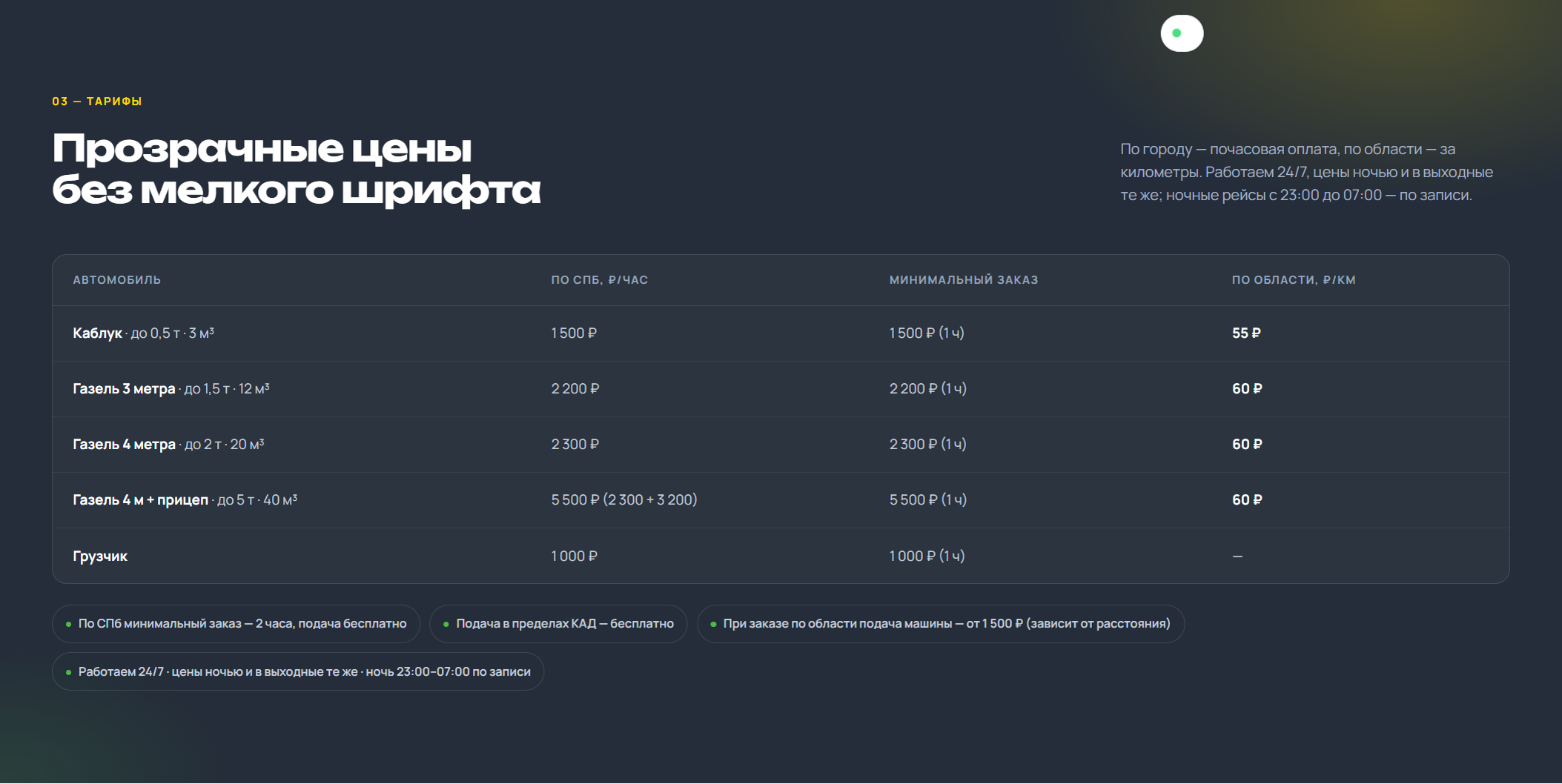Click the white pill with green dot
The height and width of the screenshot is (784, 1562).
pyautogui.click(x=1182, y=33)
